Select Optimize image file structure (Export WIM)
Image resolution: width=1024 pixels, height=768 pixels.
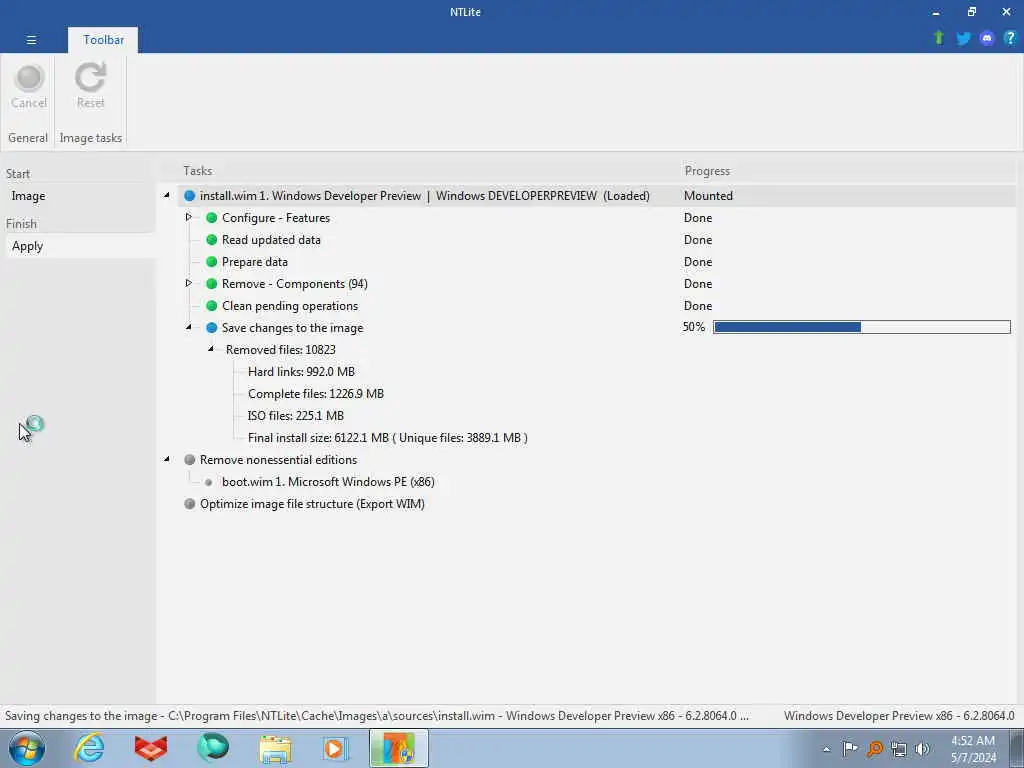click(x=312, y=504)
